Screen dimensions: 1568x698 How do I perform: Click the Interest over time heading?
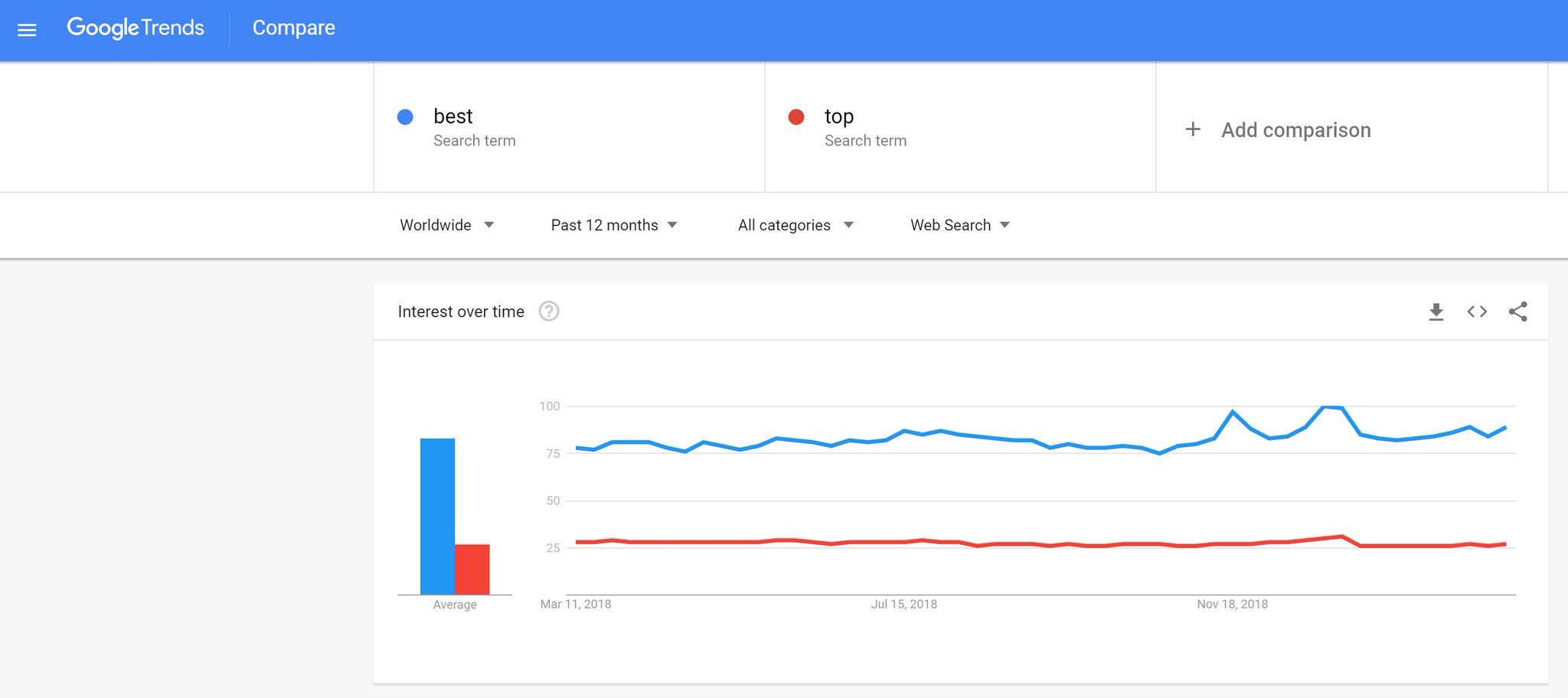(461, 311)
